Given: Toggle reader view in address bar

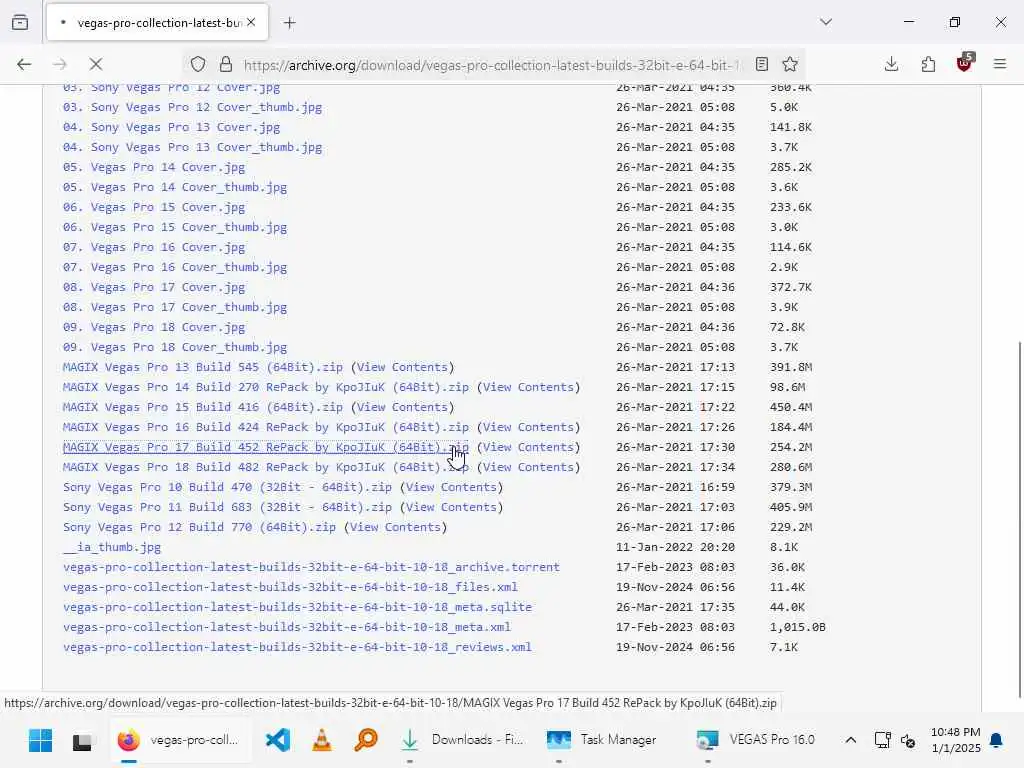Looking at the screenshot, I should 761,64.
